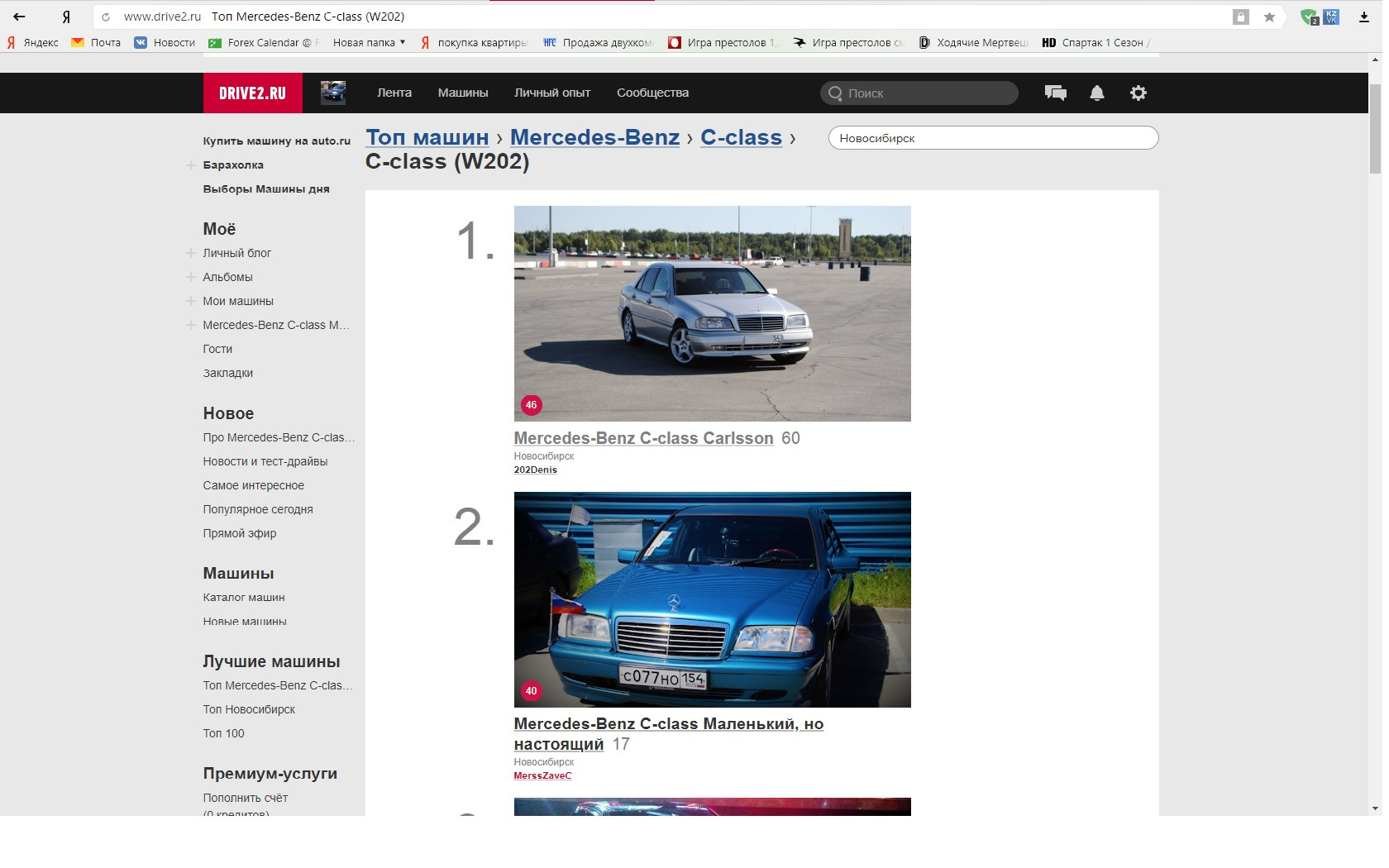The image size is (1389, 868).
Task: Open the Почта bookmark
Action: click(x=96, y=42)
